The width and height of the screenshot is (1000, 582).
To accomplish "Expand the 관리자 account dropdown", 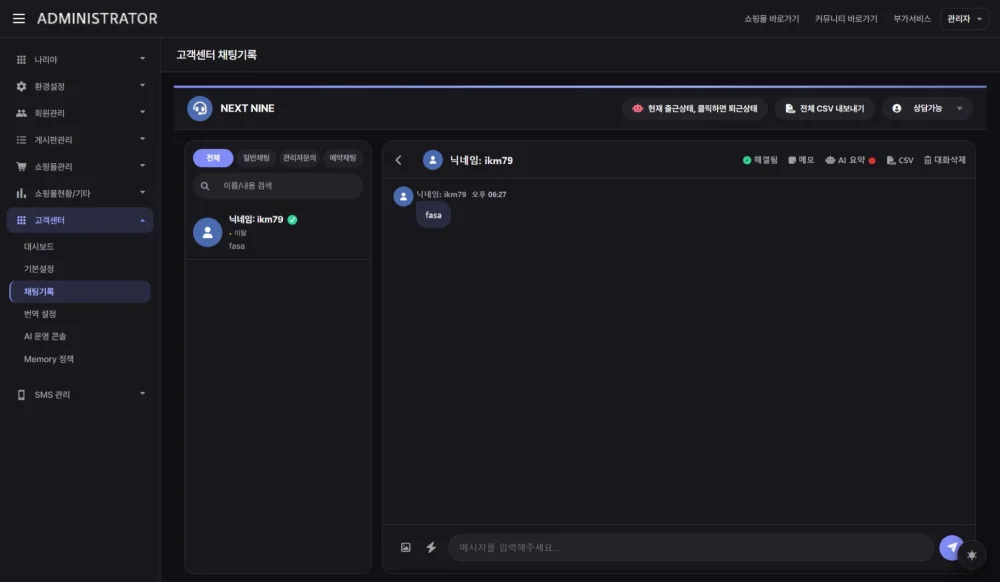I will [x=964, y=18].
